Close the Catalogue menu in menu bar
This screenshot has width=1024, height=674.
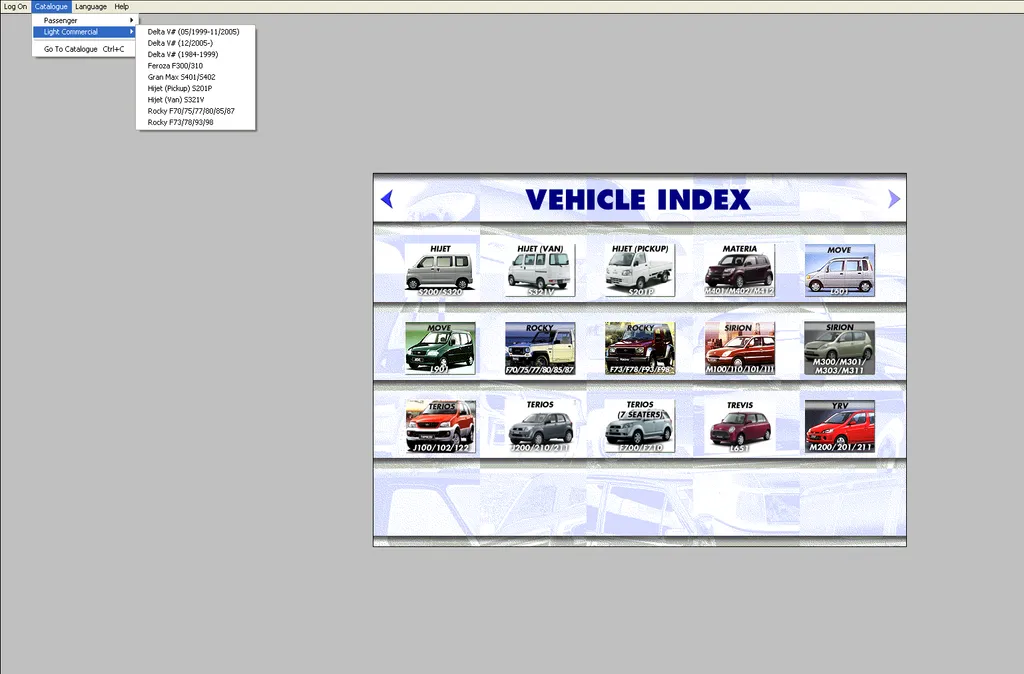click(51, 7)
